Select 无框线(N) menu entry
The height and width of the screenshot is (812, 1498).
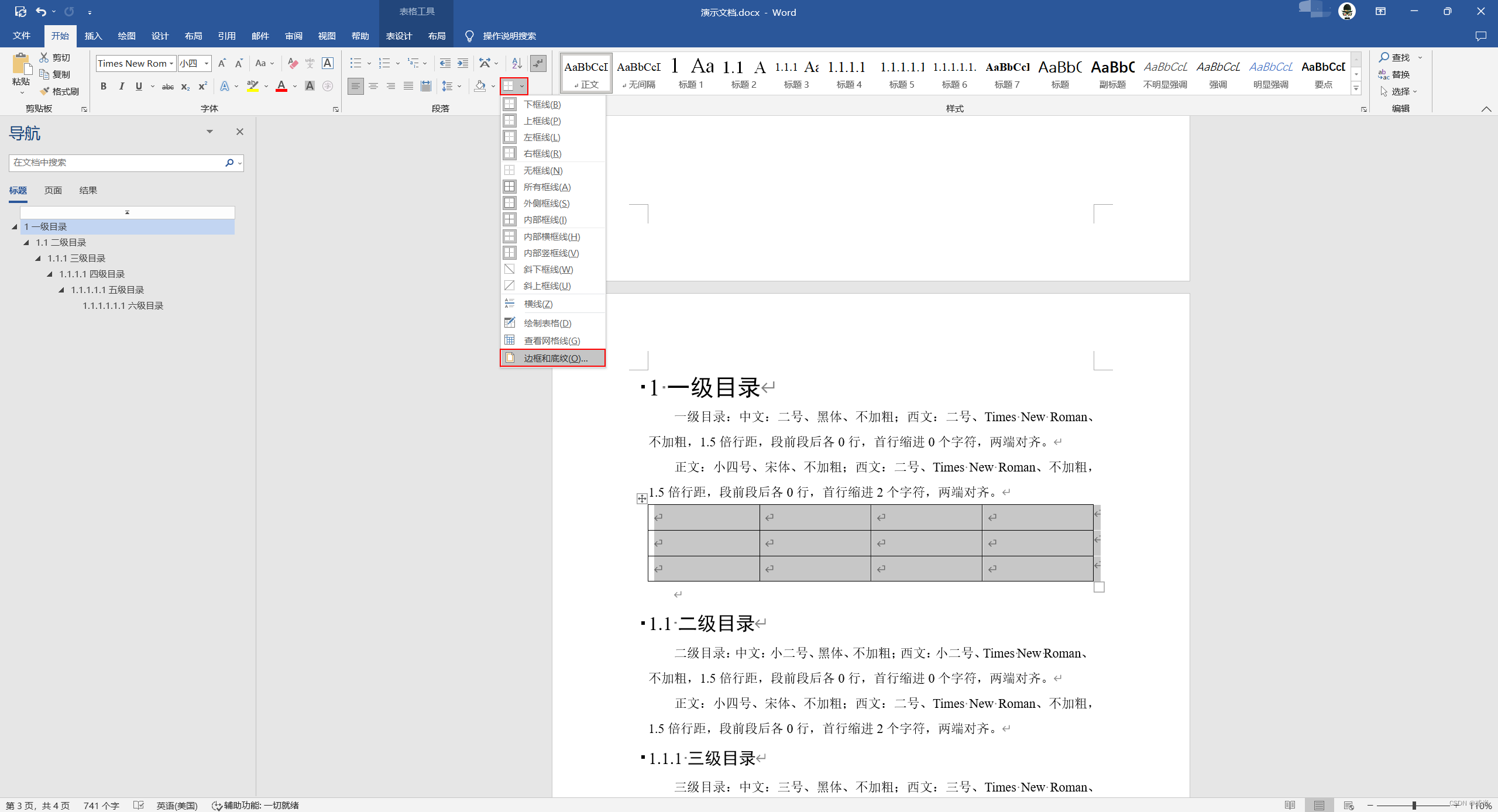[x=553, y=170]
